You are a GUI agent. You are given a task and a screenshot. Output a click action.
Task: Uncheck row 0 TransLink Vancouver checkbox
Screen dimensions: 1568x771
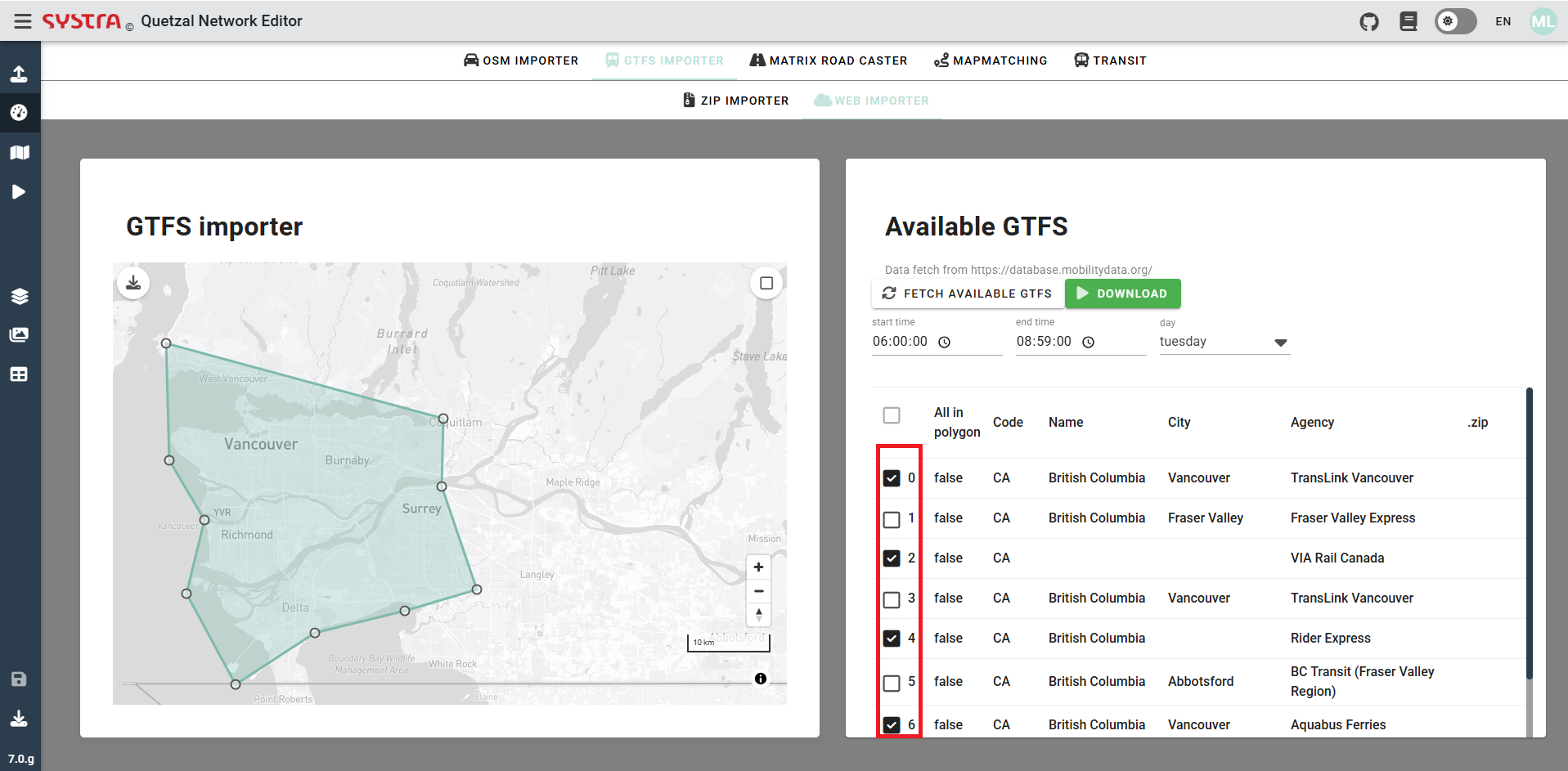892,478
